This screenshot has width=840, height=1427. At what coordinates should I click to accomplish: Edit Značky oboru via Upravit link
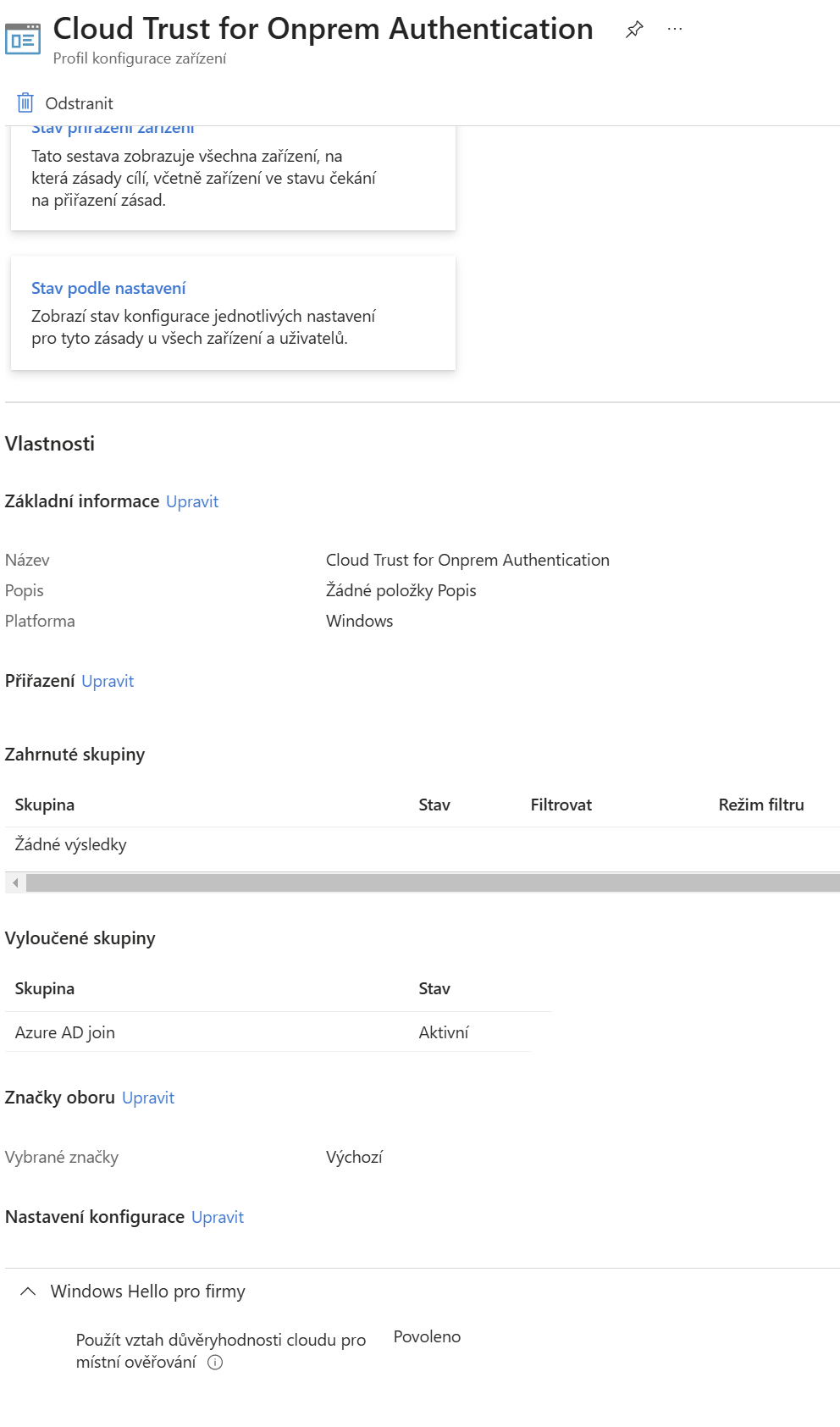pyautogui.click(x=148, y=1098)
